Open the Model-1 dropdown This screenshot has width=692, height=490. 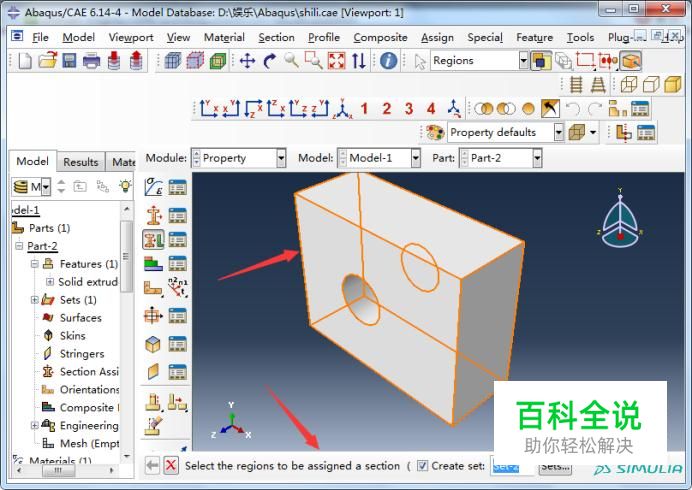(415, 158)
